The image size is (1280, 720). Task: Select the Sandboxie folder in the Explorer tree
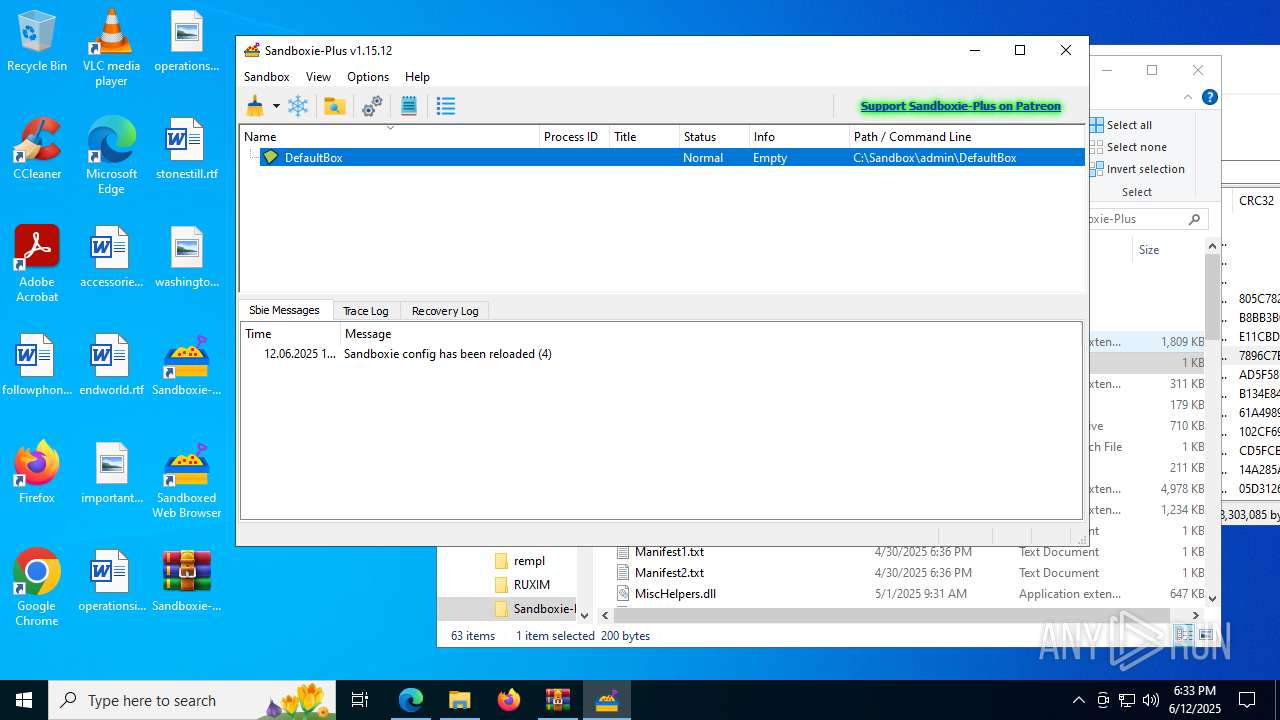click(534, 609)
